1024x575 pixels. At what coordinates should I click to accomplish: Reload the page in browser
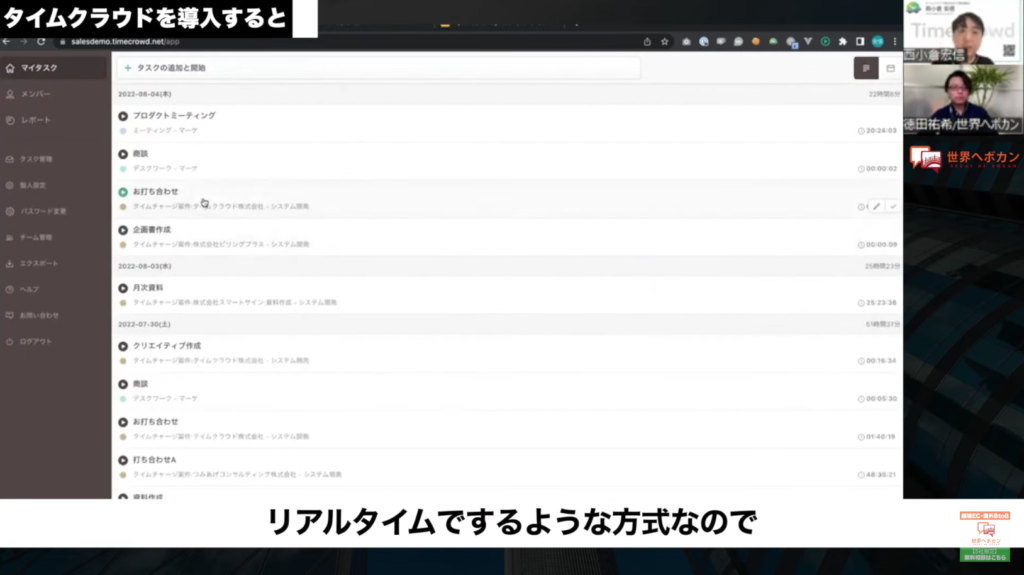[x=41, y=41]
